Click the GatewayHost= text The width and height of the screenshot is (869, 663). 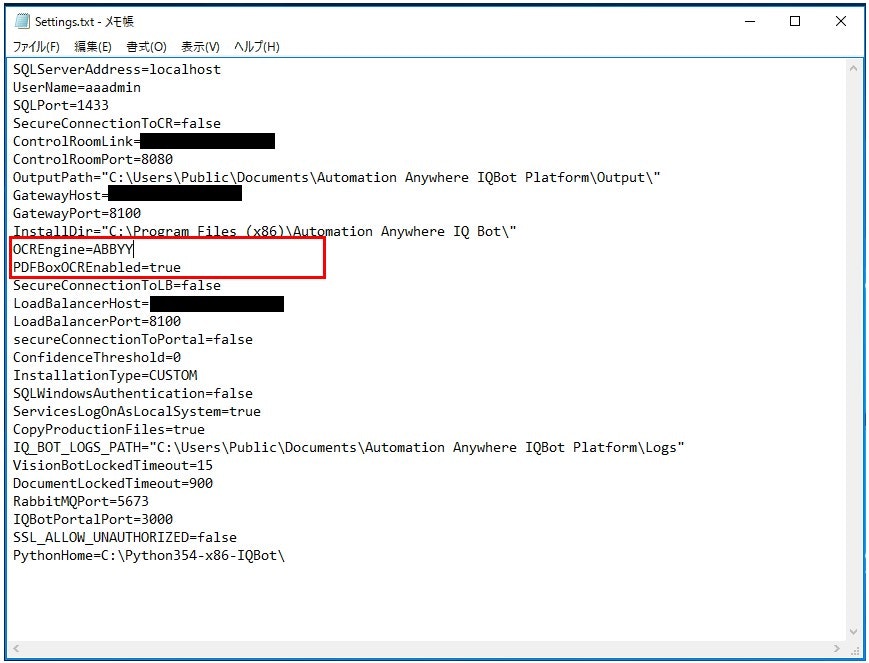pos(61,196)
